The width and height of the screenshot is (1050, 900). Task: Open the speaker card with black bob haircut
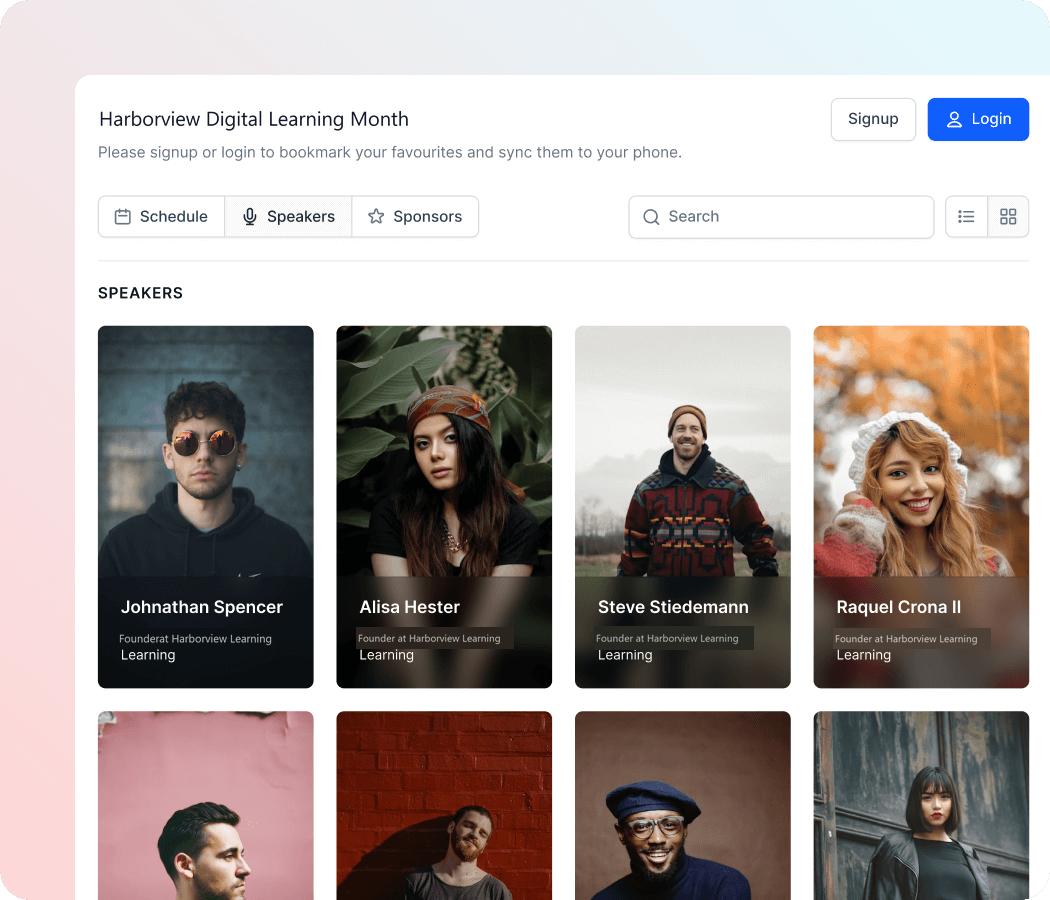point(921,806)
